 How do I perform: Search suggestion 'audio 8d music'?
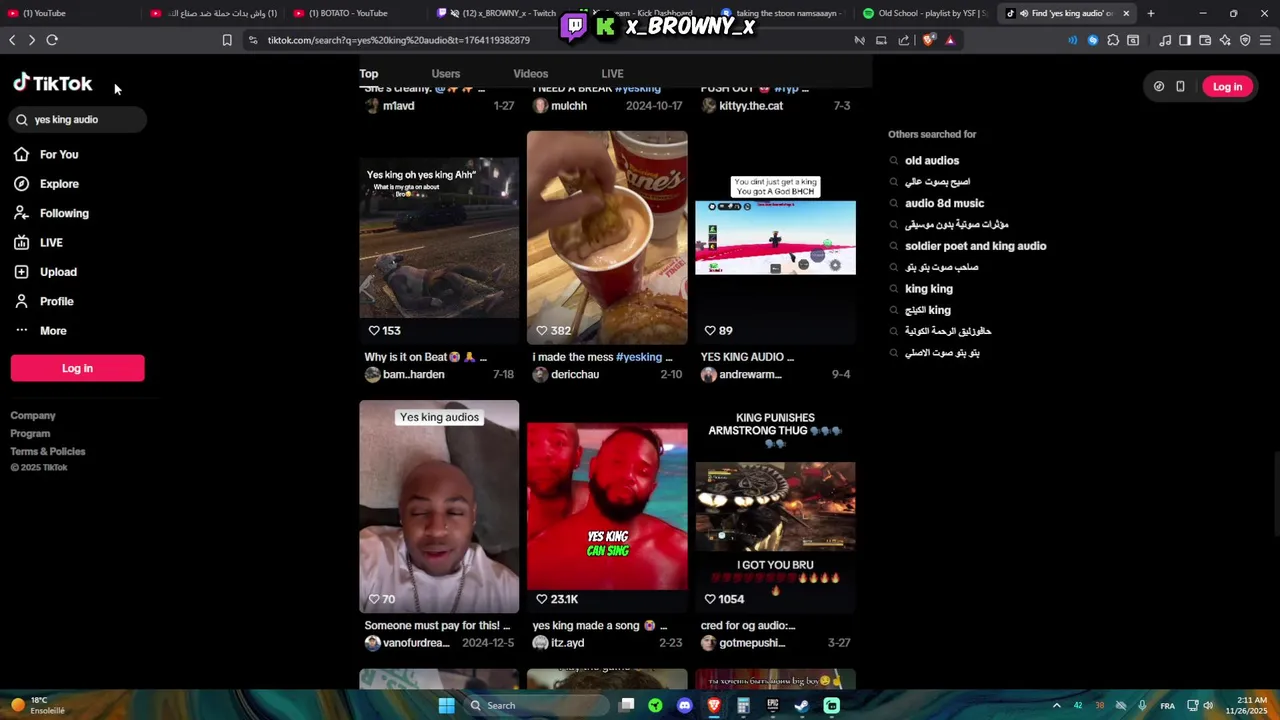point(944,203)
